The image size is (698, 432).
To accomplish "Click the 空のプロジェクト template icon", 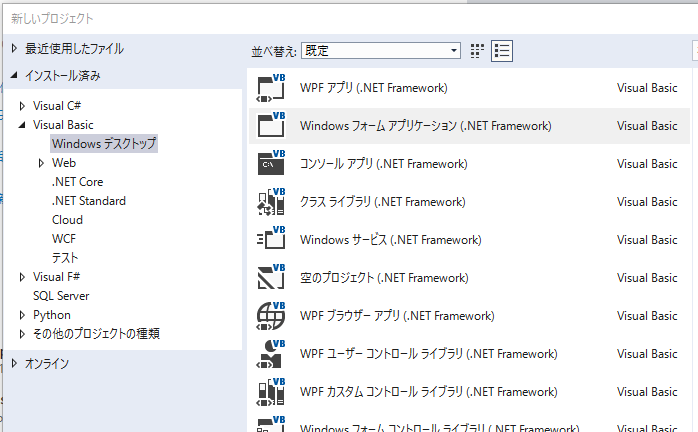I will point(272,278).
